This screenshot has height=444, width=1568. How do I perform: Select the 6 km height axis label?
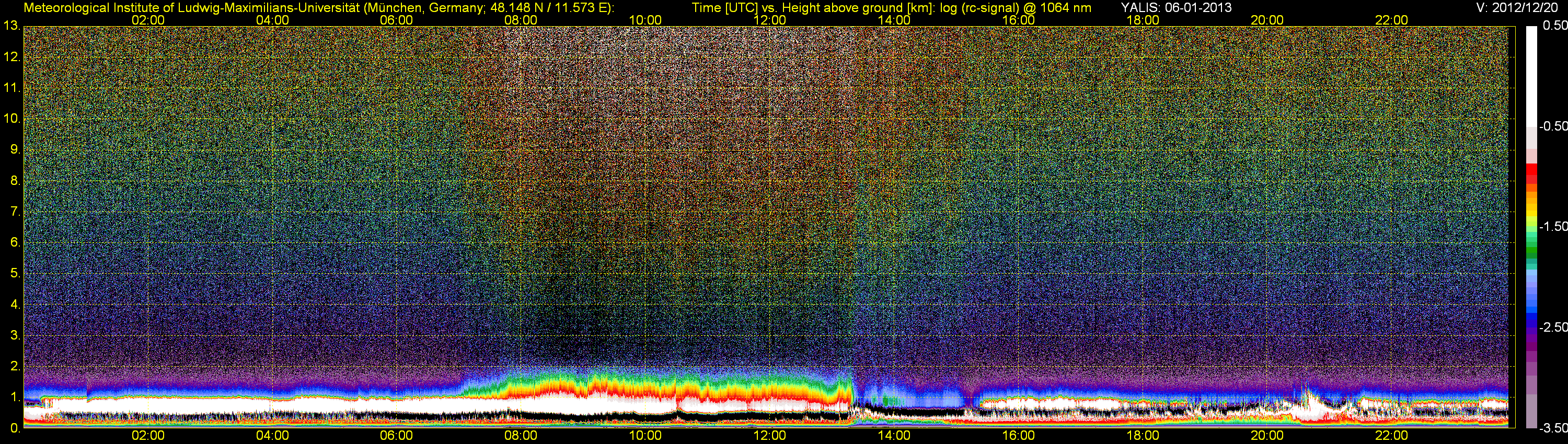tap(15, 243)
